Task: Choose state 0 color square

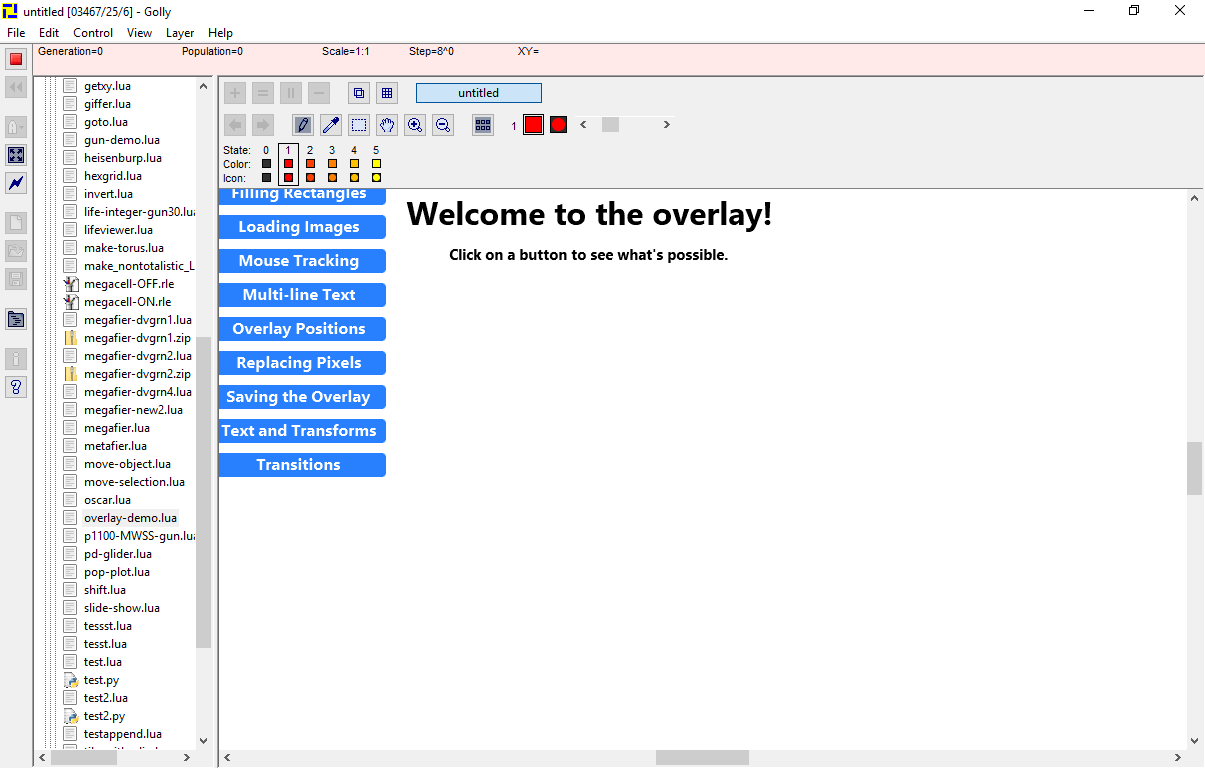Action: point(266,163)
